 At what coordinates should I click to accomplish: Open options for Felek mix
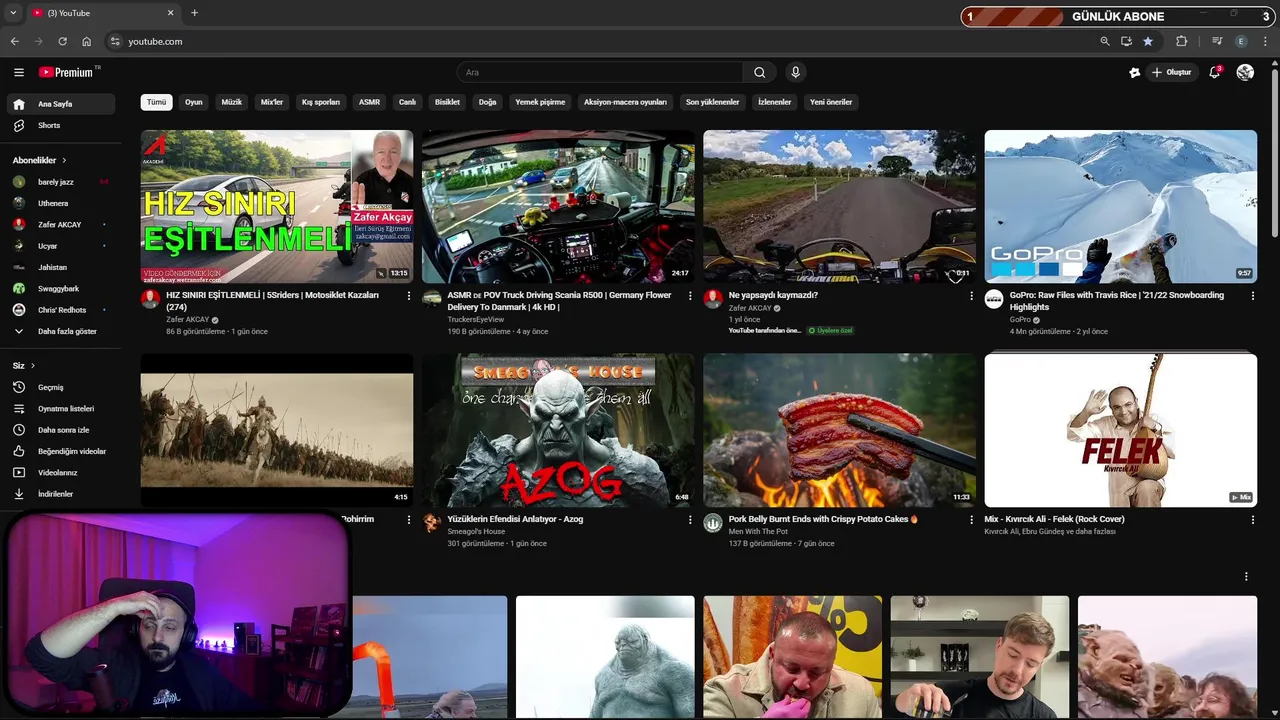pos(1253,520)
